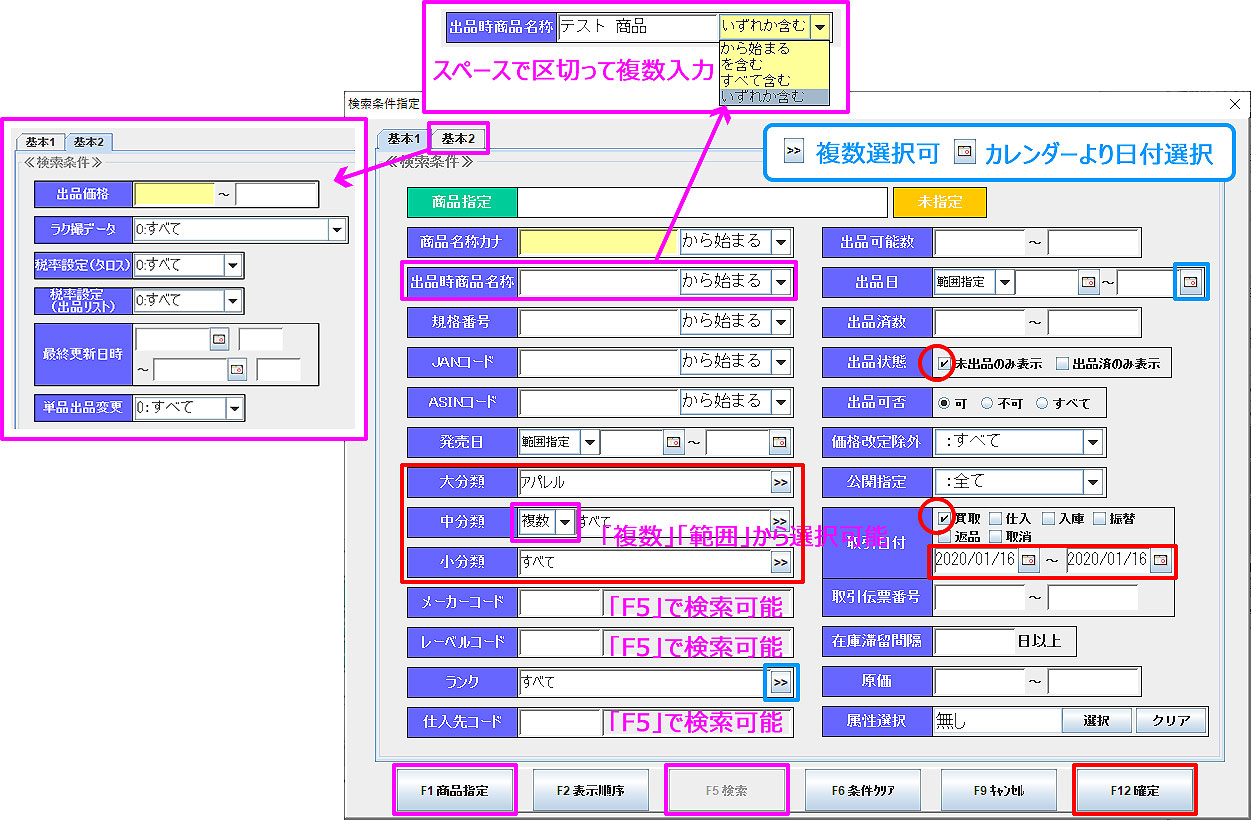1251x820 pixels.
Task: Select 不可 radio button for 出品可否
Action: pyautogui.click(x=987, y=403)
